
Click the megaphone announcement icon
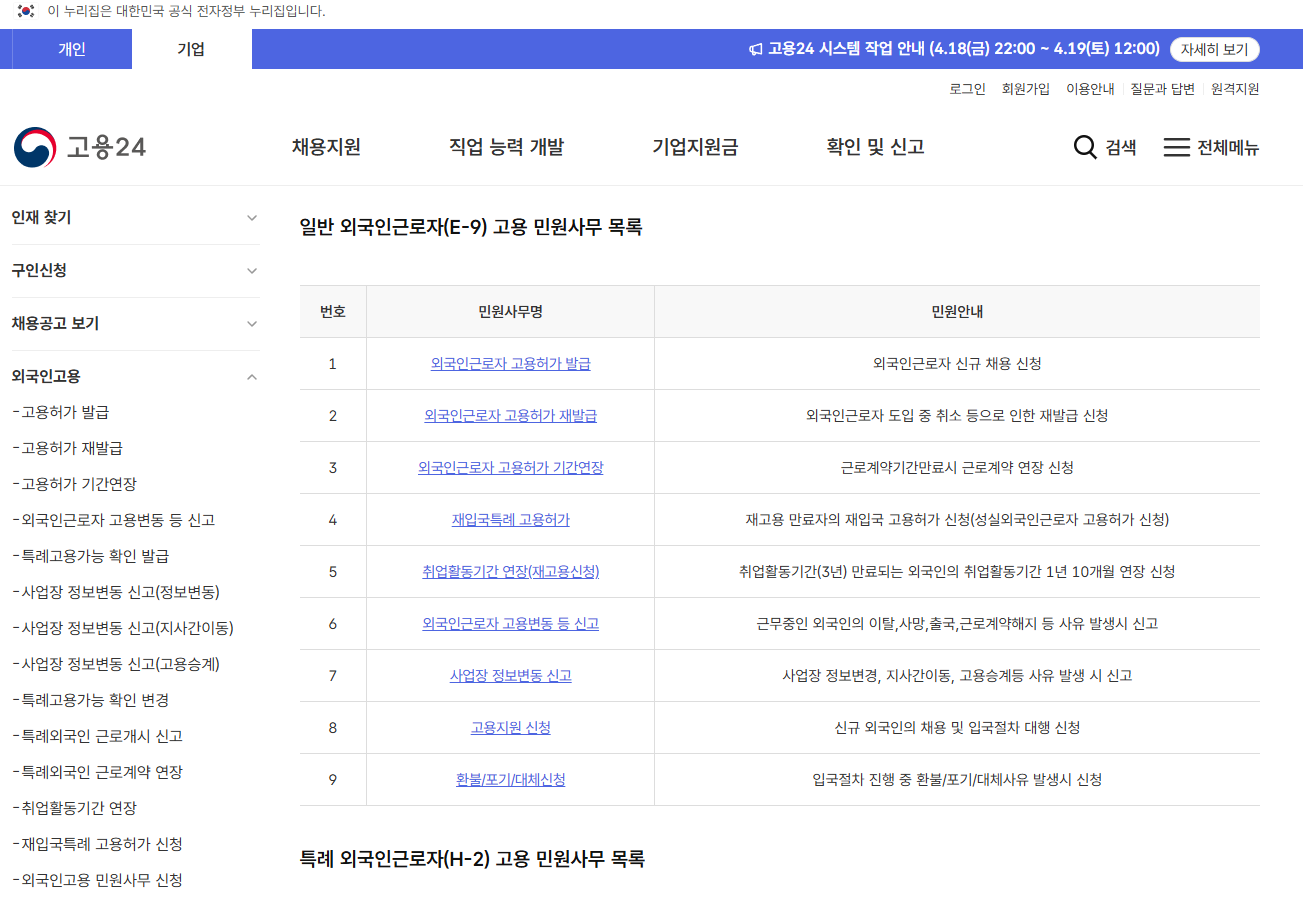tap(756, 49)
